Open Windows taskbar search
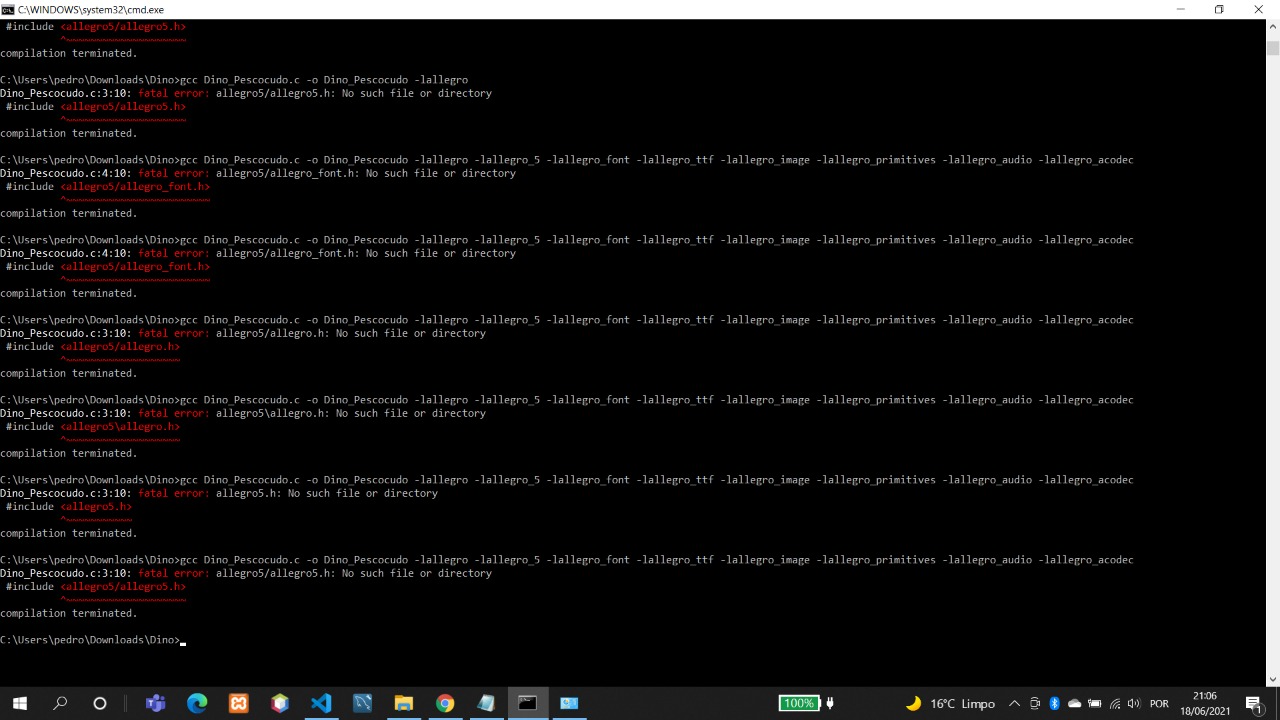1280x720 pixels. pyautogui.click(x=60, y=703)
